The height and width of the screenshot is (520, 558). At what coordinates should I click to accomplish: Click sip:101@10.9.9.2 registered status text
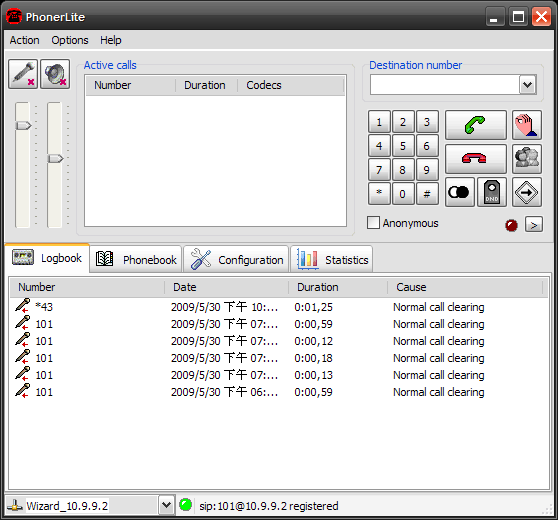point(269,506)
